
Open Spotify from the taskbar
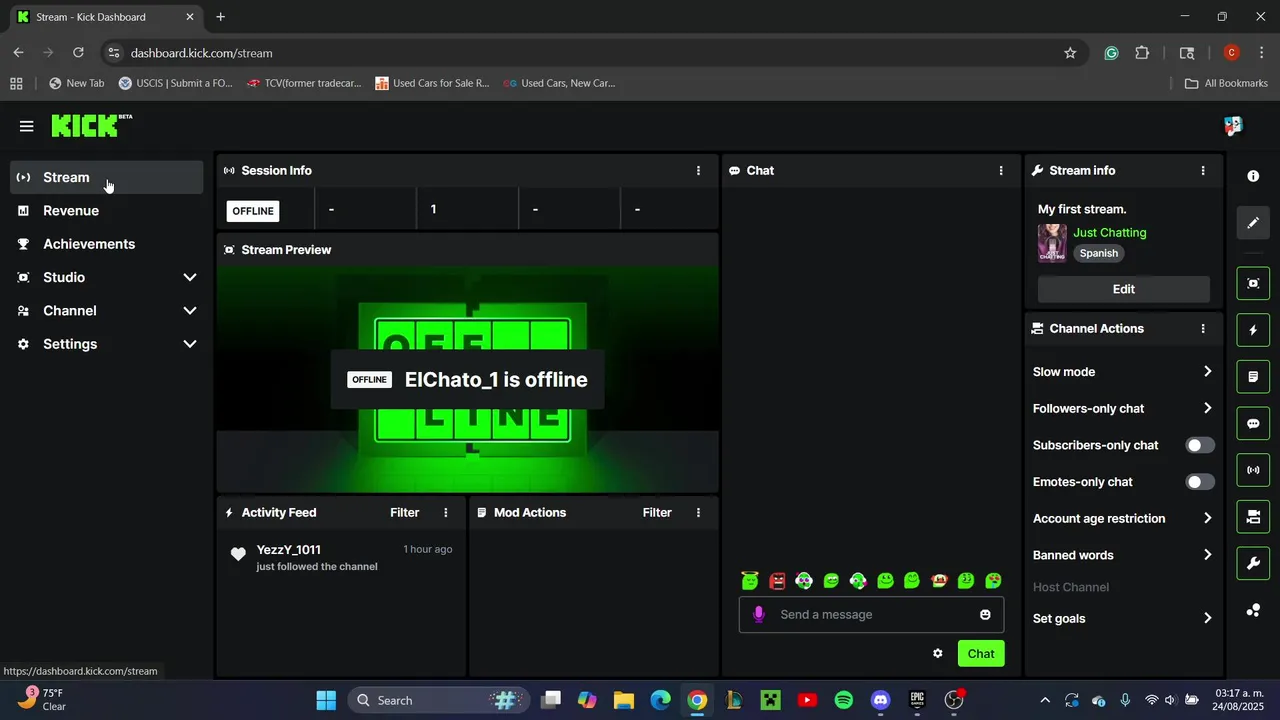pos(843,700)
